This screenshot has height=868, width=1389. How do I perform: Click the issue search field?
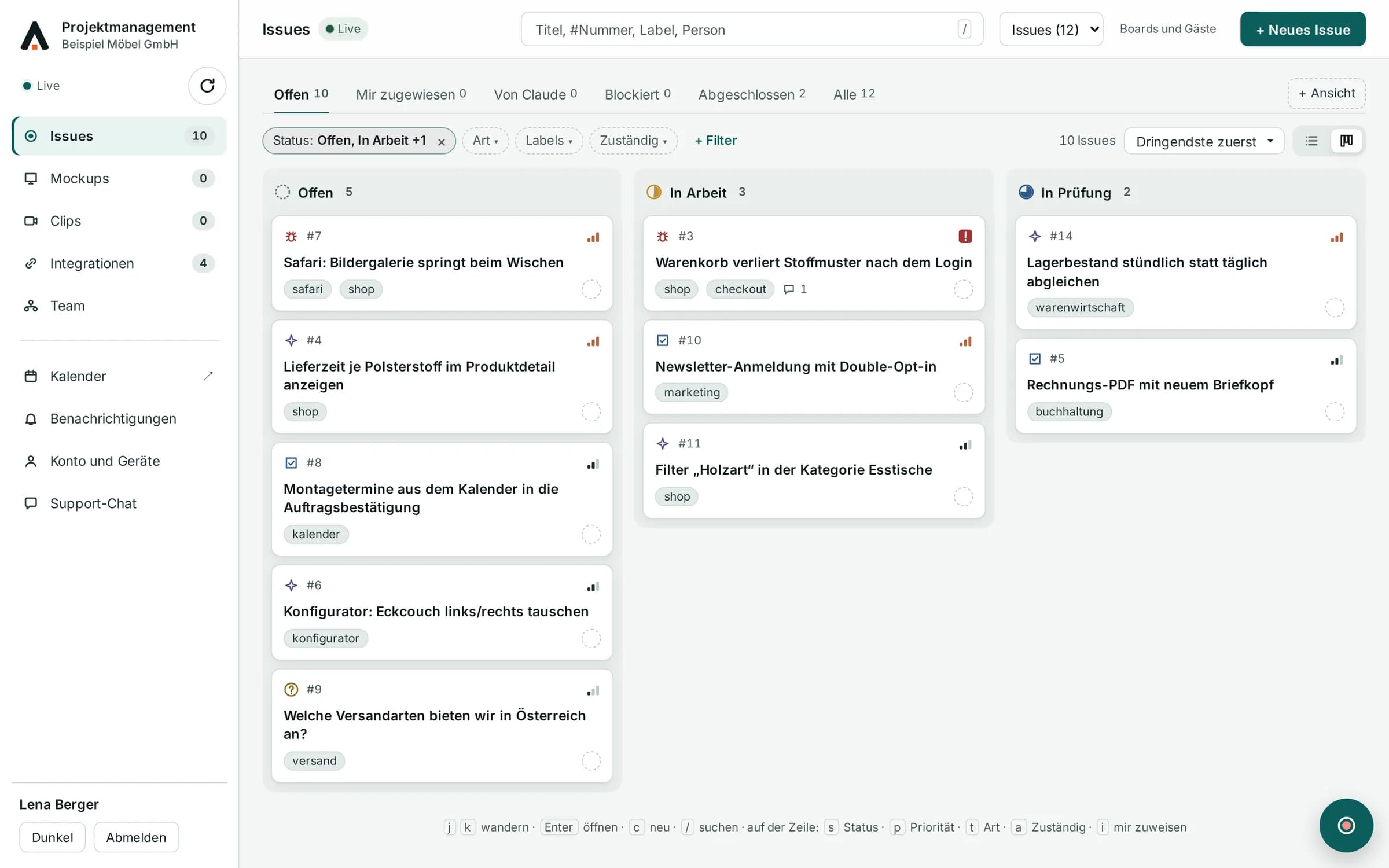click(x=752, y=30)
